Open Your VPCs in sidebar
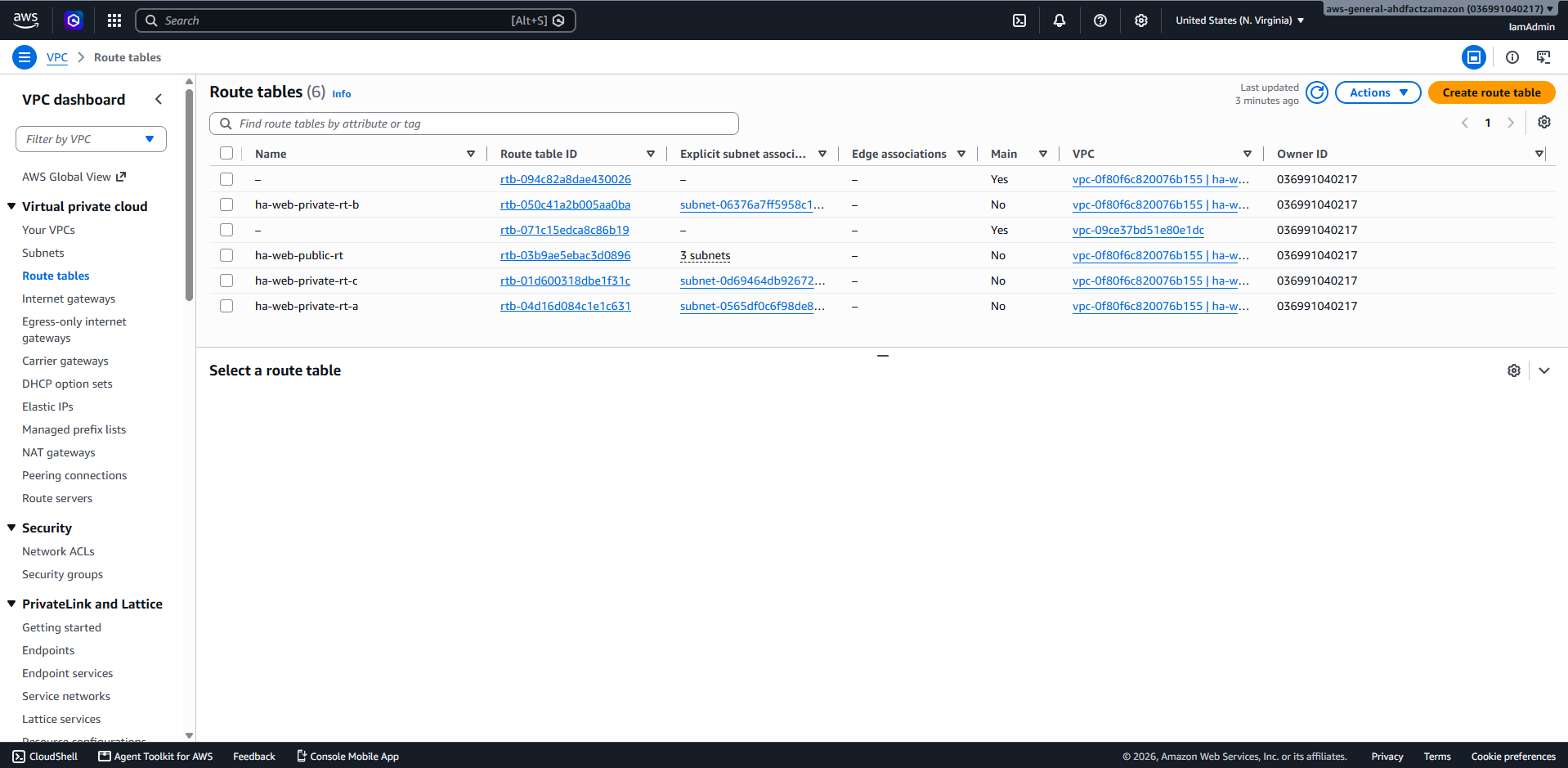The height and width of the screenshot is (768, 1568). point(48,230)
